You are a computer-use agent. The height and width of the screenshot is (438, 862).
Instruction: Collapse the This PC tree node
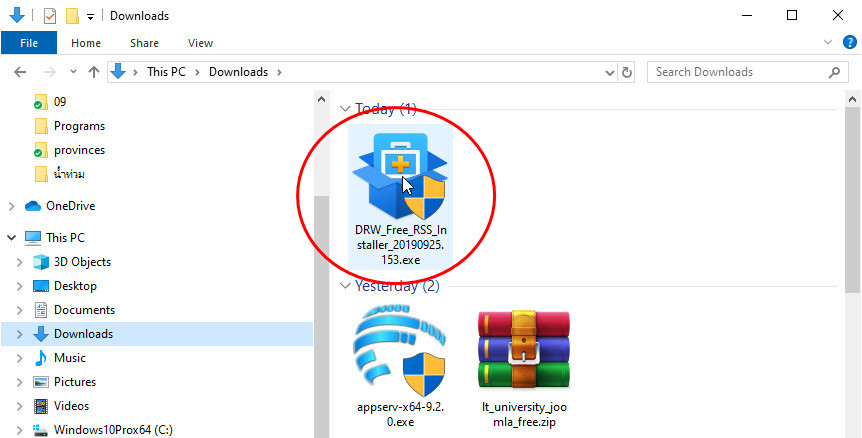11,238
